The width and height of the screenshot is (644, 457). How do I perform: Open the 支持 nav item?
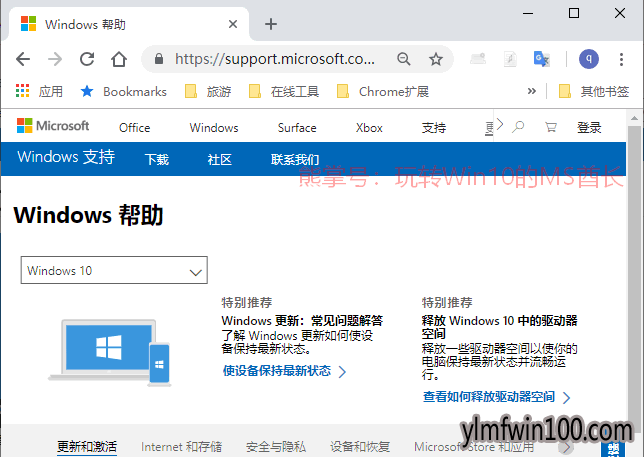pos(434,128)
